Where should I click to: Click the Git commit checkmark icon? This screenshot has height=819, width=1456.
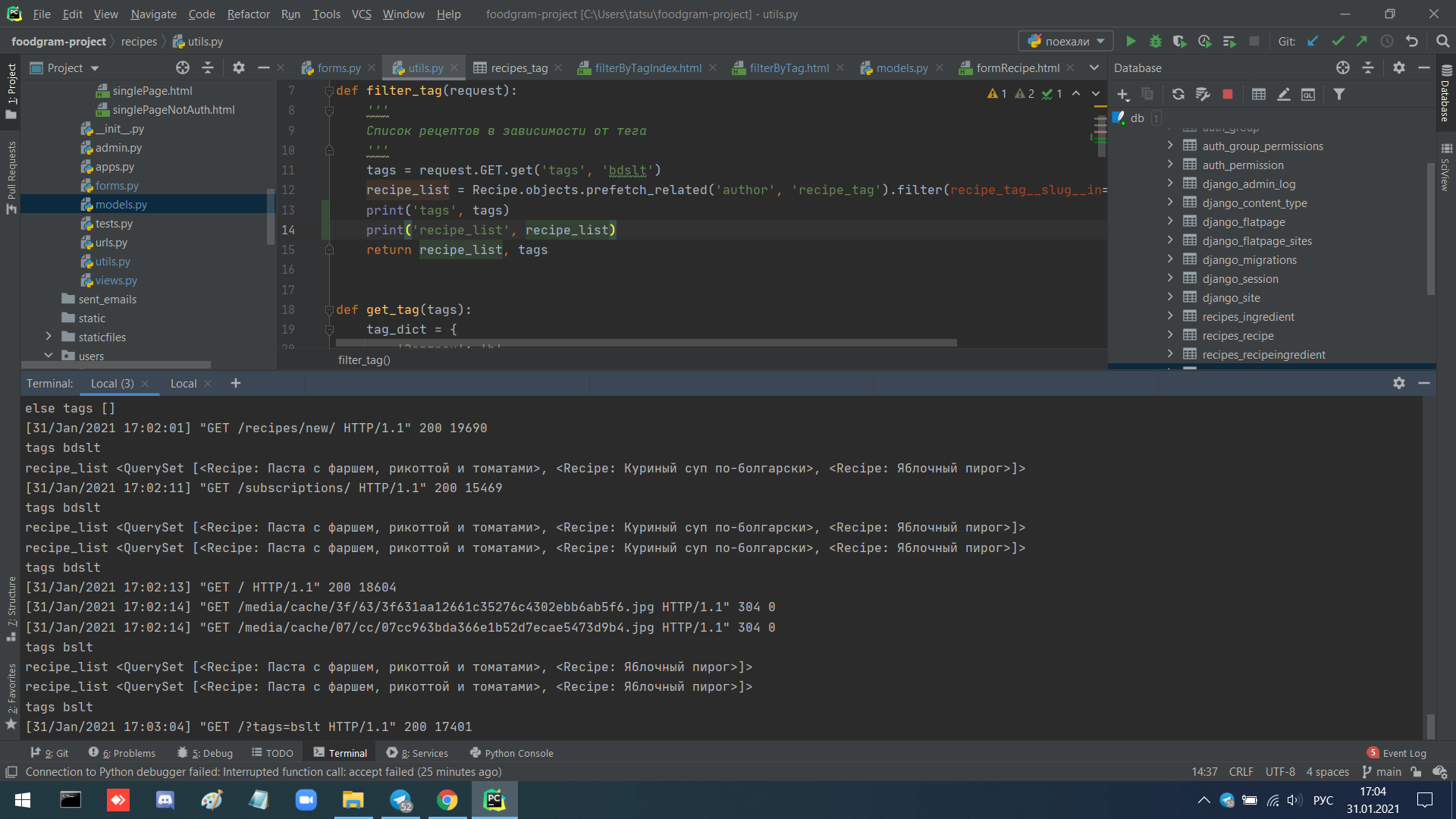1338,42
